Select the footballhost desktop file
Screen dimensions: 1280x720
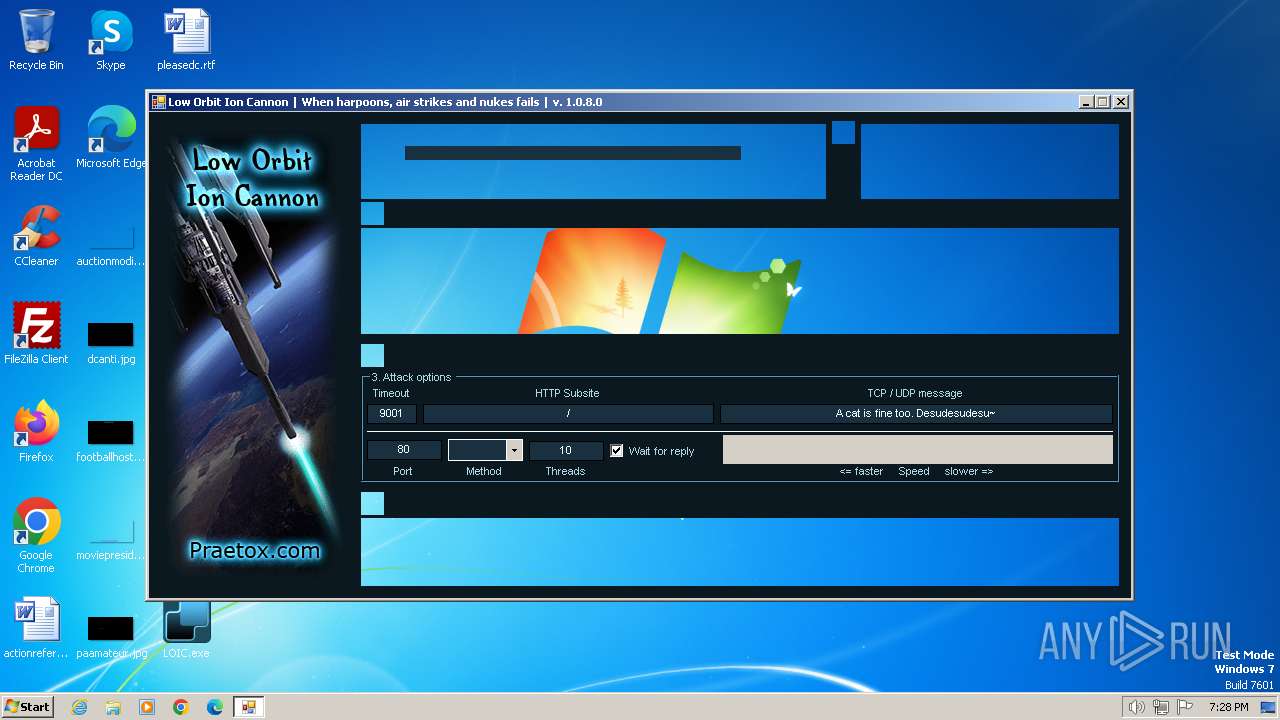pyautogui.click(x=110, y=440)
